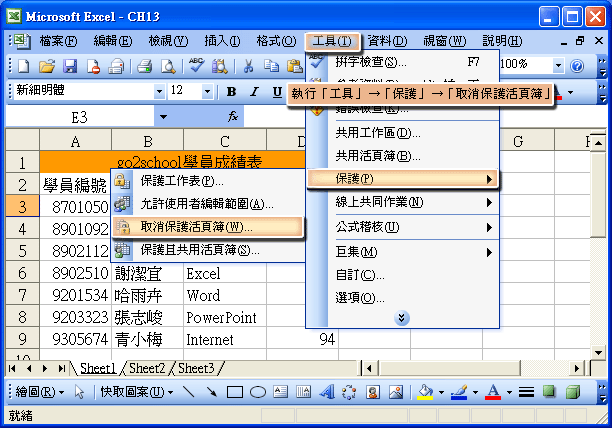Toggle Italic formatting
The height and width of the screenshot is (428, 612).
point(255,91)
